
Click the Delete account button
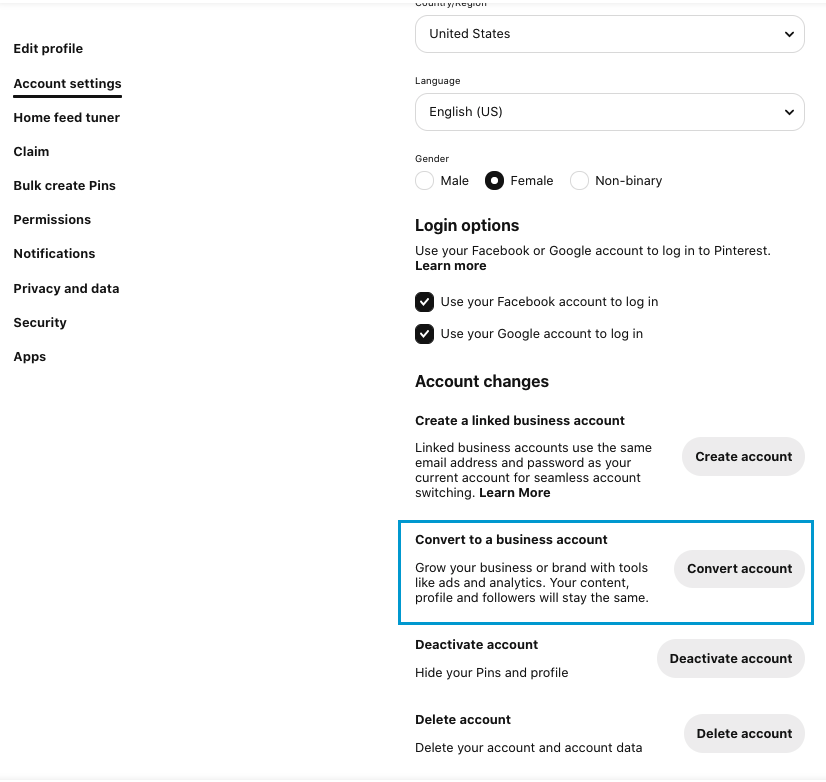(x=744, y=734)
